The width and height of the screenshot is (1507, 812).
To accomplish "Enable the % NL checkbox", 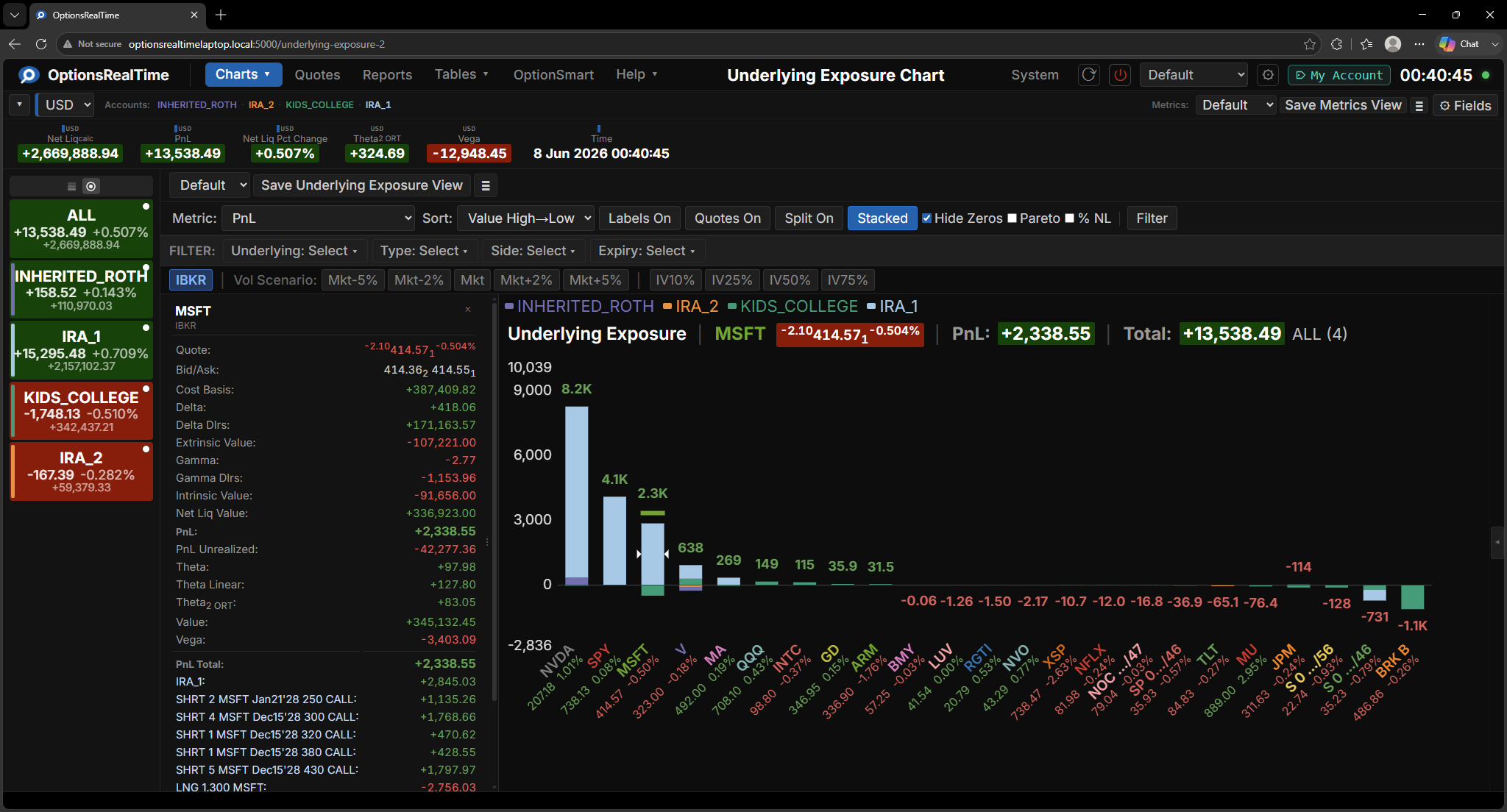I will pyautogui.click(x=1070, y=218).
